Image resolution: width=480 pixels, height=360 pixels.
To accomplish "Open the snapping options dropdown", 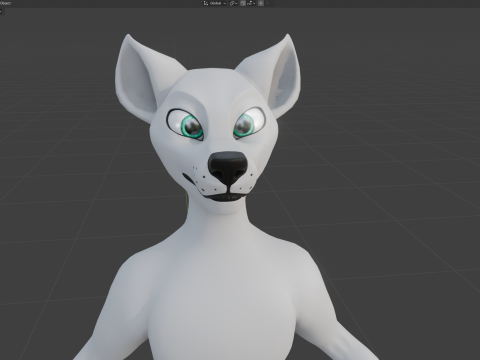I will point(251,3).
